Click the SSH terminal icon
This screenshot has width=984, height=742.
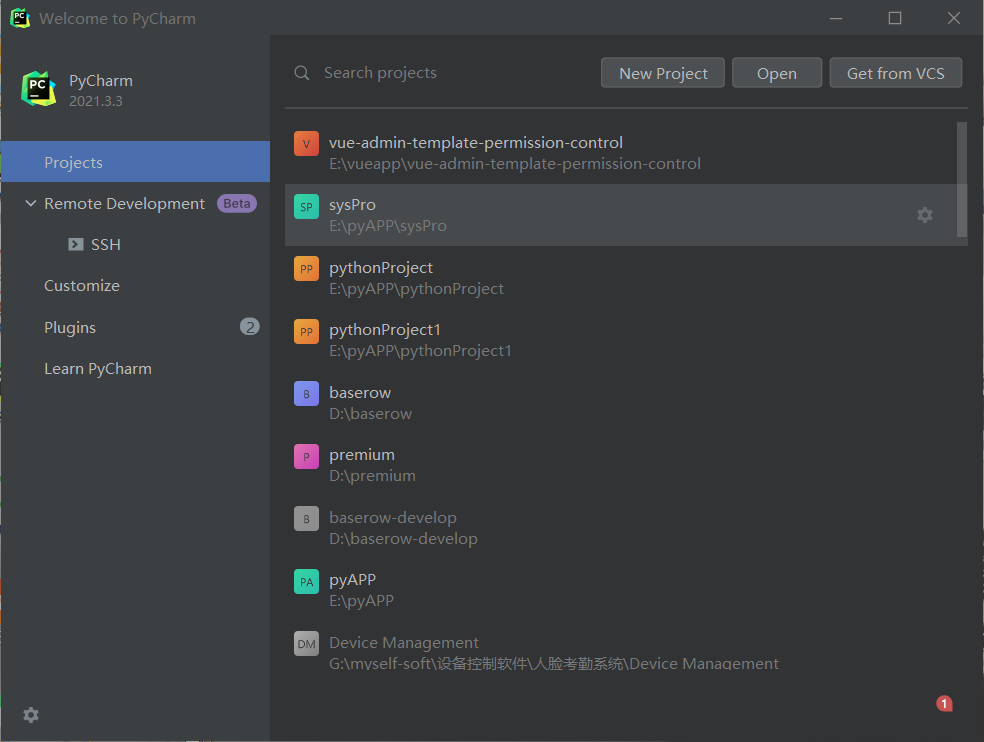(x=76, y=244)
